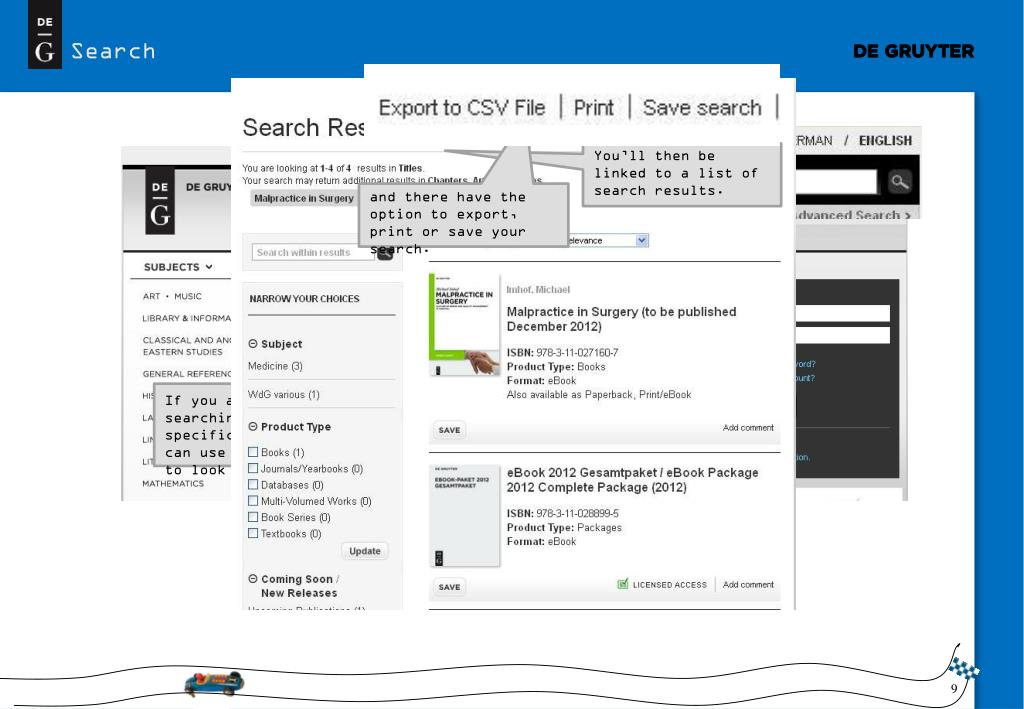Click author Imhof, Michael

pyautogui.click(x=538, y=289)
